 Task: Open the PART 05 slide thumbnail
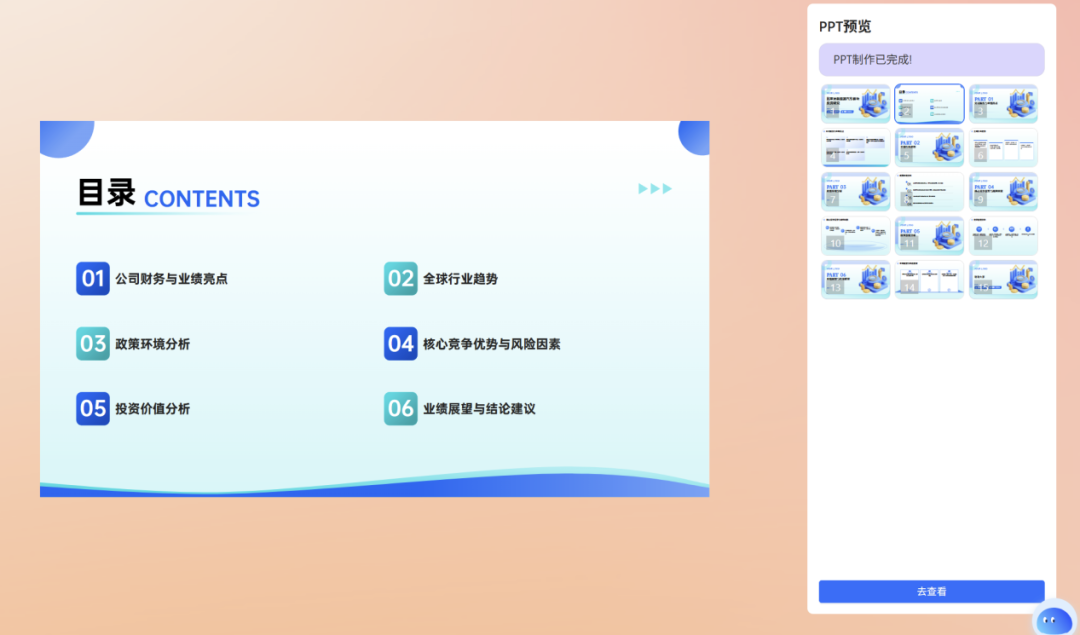point(929,235)
